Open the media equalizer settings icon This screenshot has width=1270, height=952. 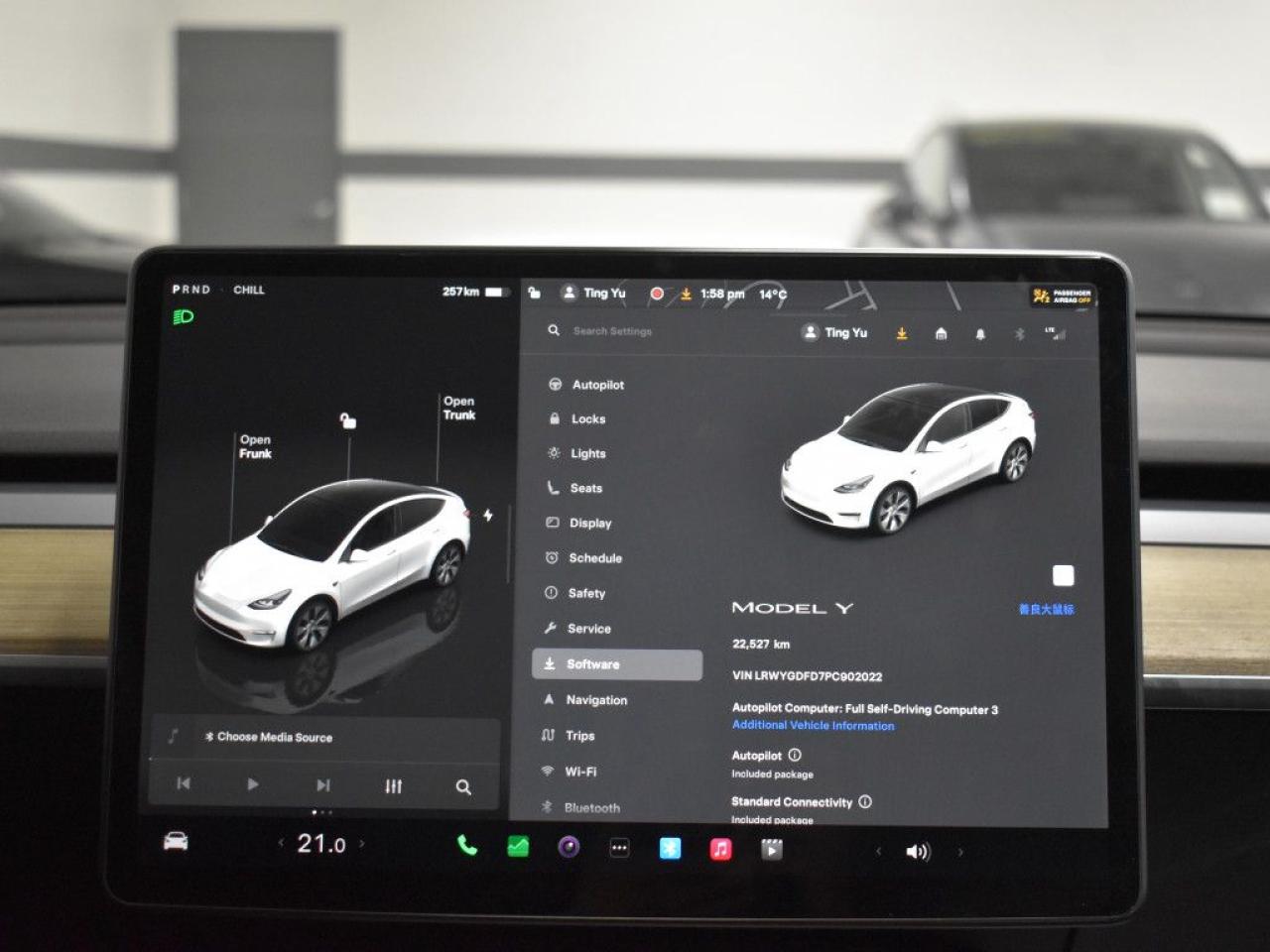coord(394,785)
